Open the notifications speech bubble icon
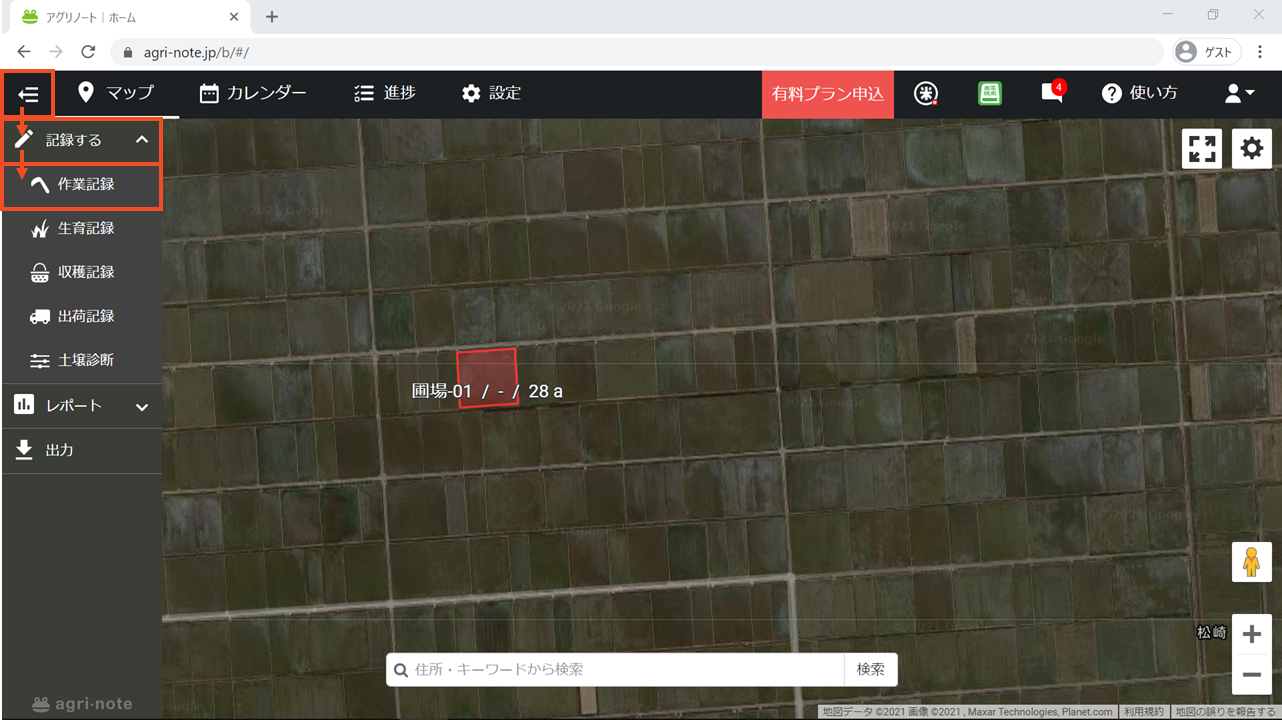The height and width of the screenshot is (720, 1282). (1051, 93)
